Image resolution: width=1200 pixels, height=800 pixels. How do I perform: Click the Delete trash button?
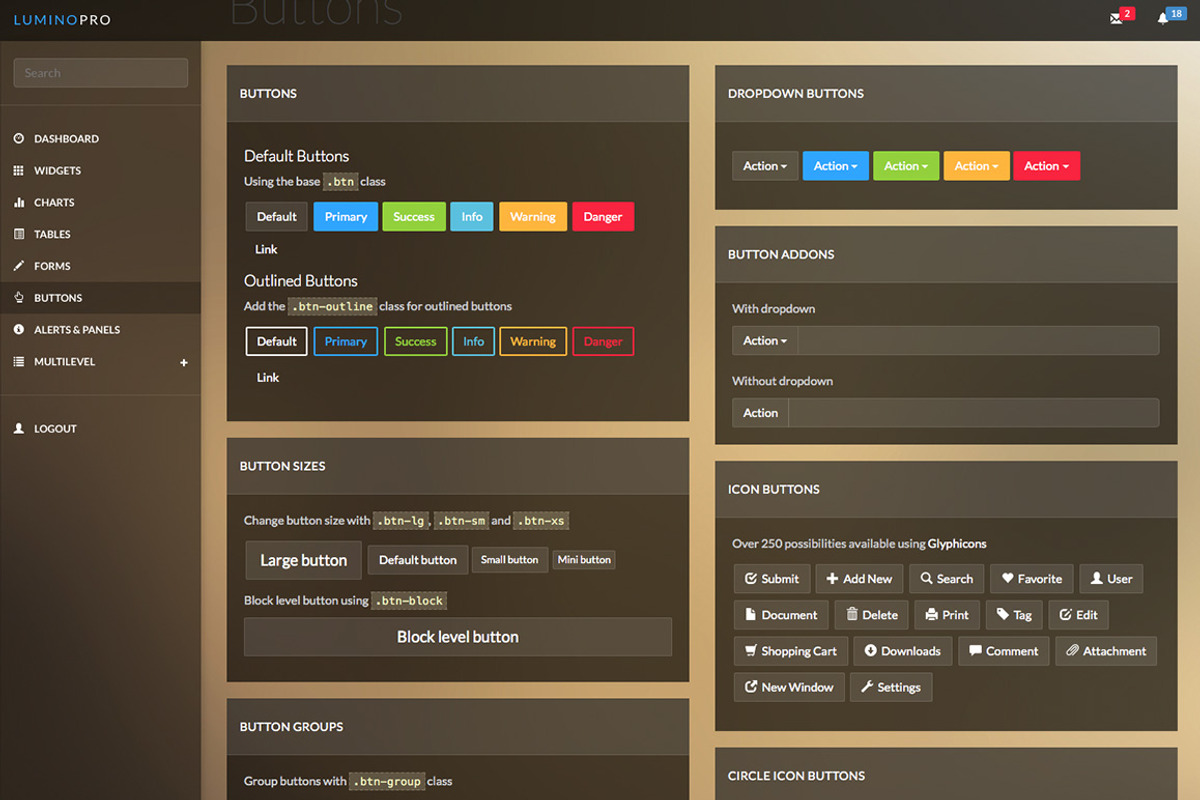[871, 615]
